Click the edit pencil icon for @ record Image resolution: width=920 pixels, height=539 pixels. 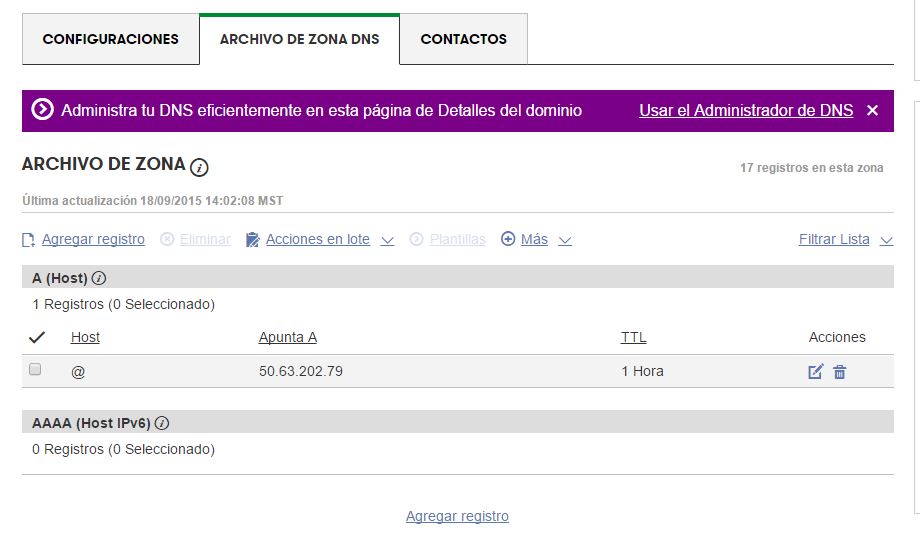815,372
